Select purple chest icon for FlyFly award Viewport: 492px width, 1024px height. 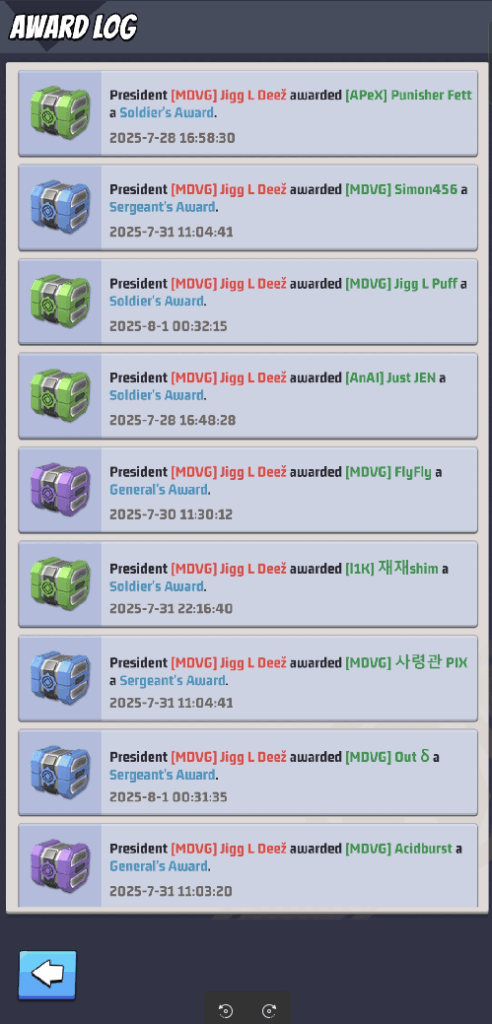[x=60, y=489]
